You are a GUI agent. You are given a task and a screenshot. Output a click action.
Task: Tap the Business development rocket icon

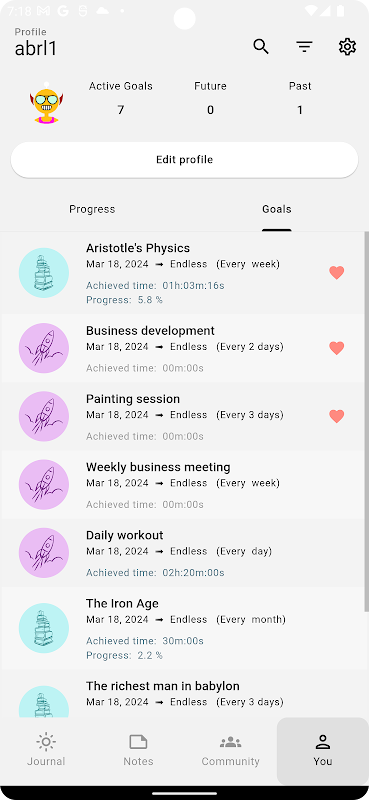tap(44, 348)
